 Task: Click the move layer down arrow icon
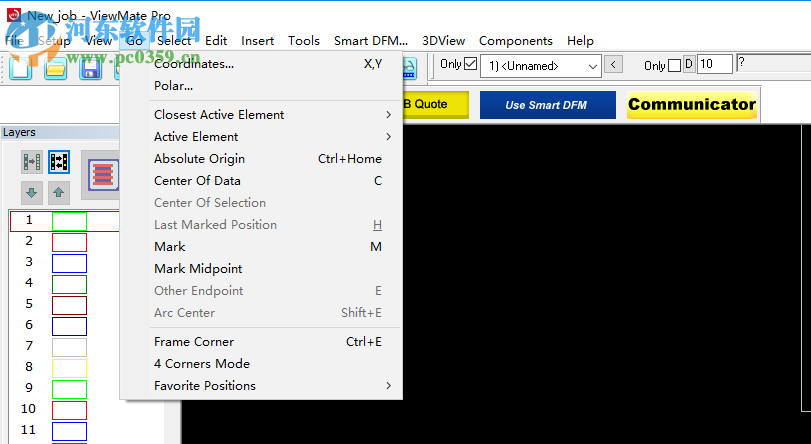point(32,192)
